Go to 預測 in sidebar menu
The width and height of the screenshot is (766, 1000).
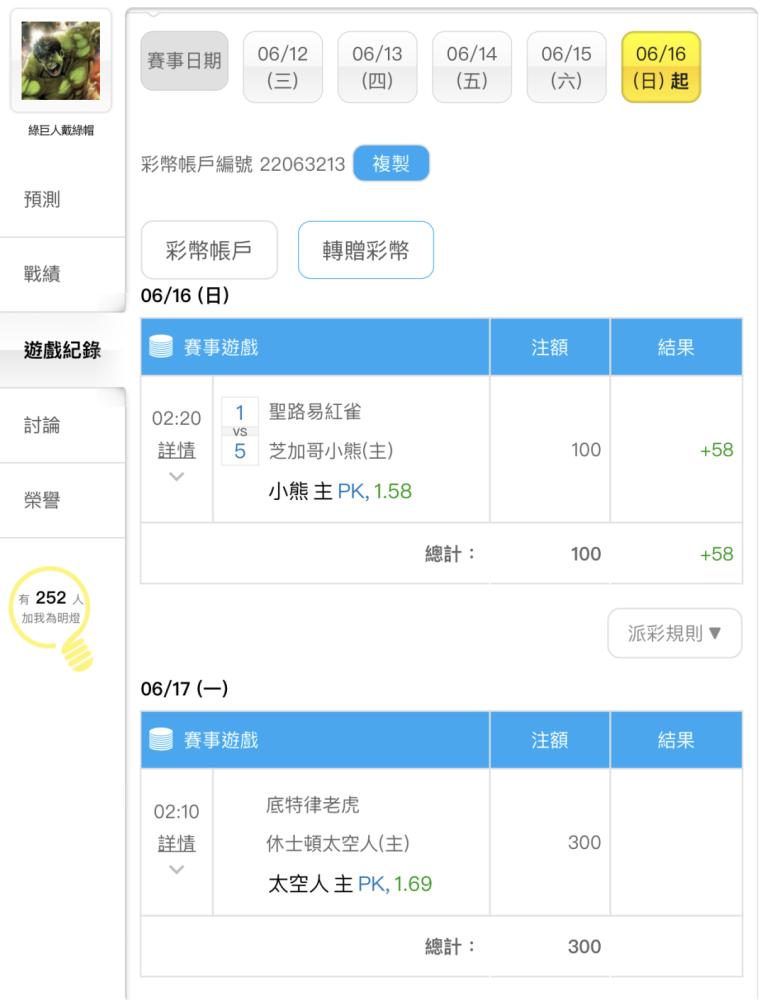pyautogui.click(x=42, y=199)
